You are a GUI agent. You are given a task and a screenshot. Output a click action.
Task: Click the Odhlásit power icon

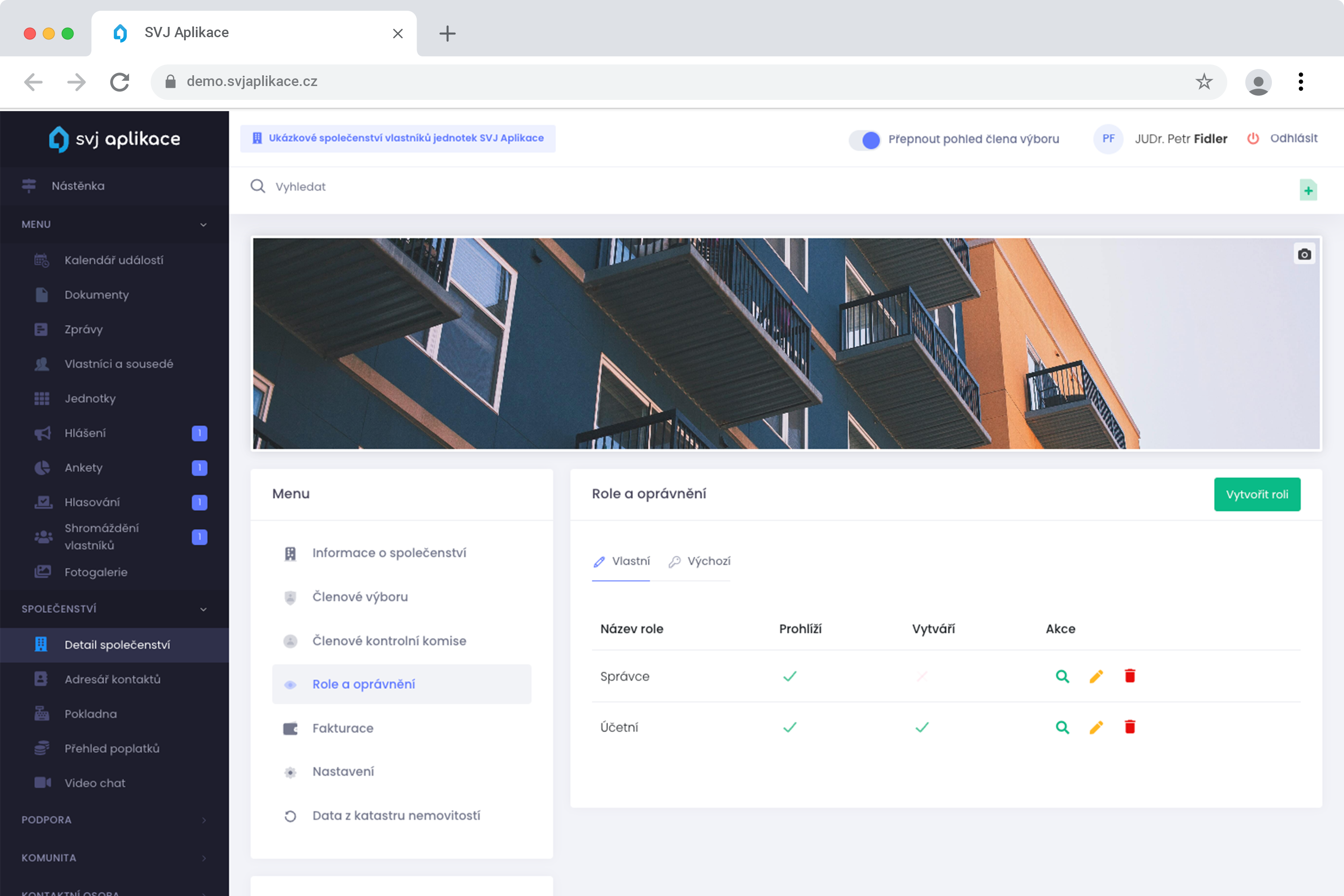(1253, 138)
